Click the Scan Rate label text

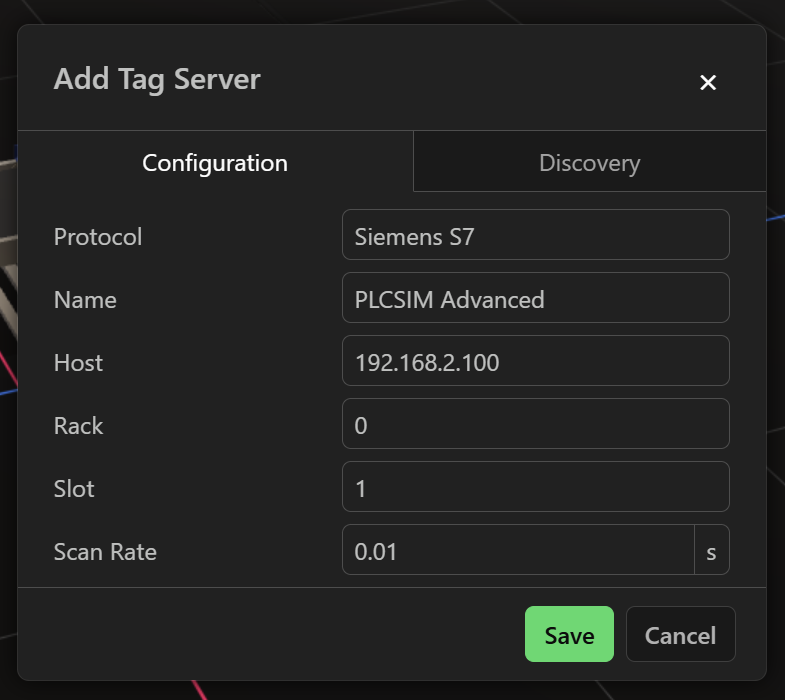coord(105,552)
